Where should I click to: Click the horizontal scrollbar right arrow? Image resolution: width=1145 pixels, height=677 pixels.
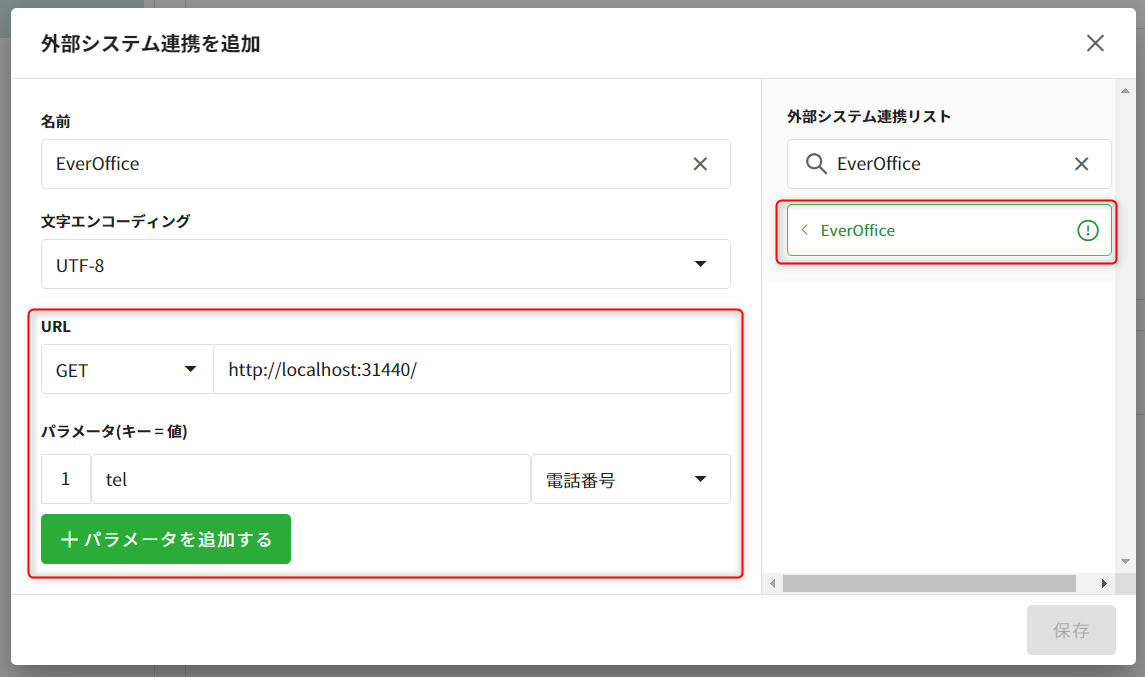pyautogui.click(x=1104, y=583)
